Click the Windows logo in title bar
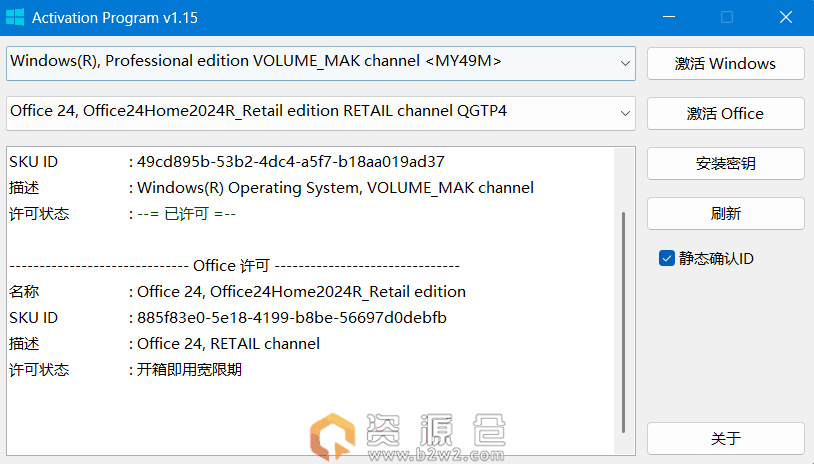The width and height of the screenshot is (814, 464). (15, 17)
